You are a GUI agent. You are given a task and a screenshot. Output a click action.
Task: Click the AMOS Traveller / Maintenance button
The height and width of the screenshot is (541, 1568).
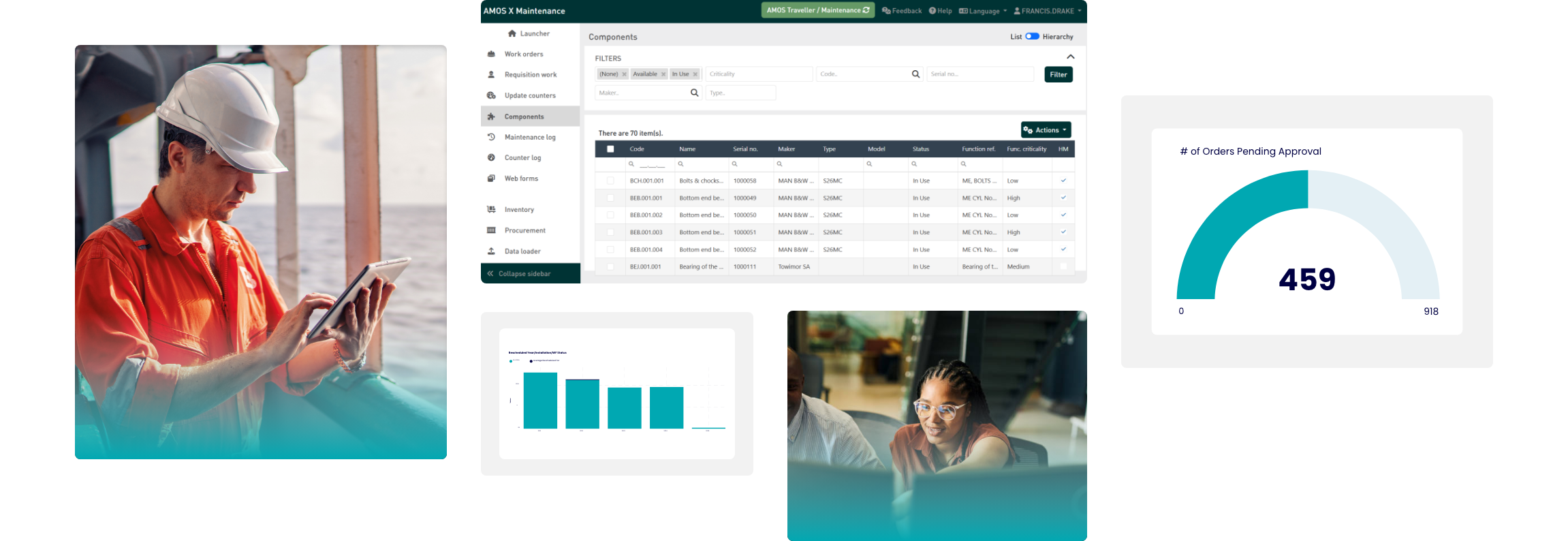click(x=817, y=10)
